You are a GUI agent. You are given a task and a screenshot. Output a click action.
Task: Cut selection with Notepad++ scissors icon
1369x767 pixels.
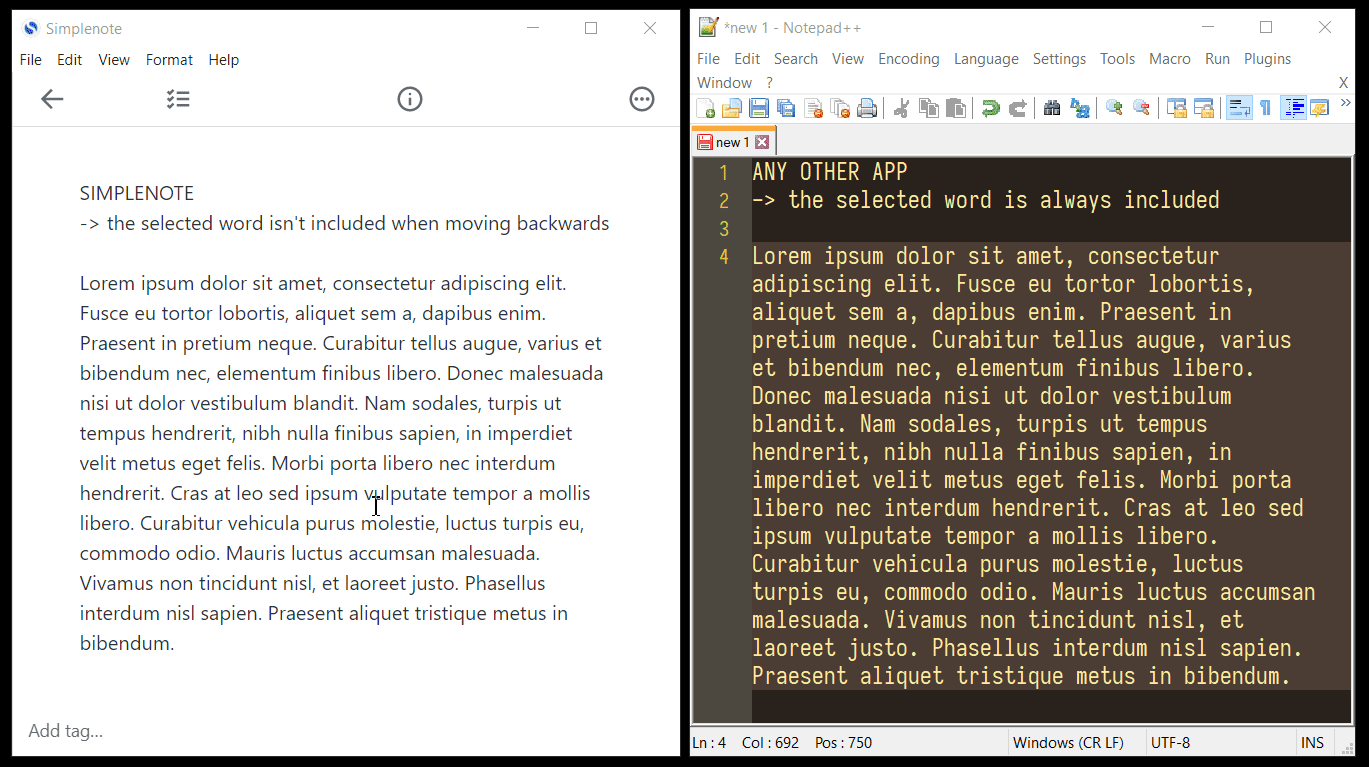tap(901, 108)
